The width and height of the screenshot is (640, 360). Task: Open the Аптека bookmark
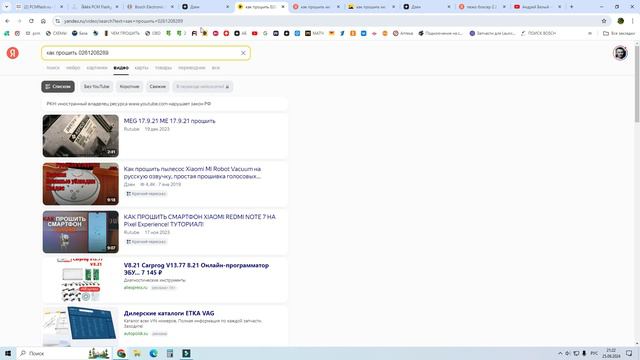pos(403,33)
